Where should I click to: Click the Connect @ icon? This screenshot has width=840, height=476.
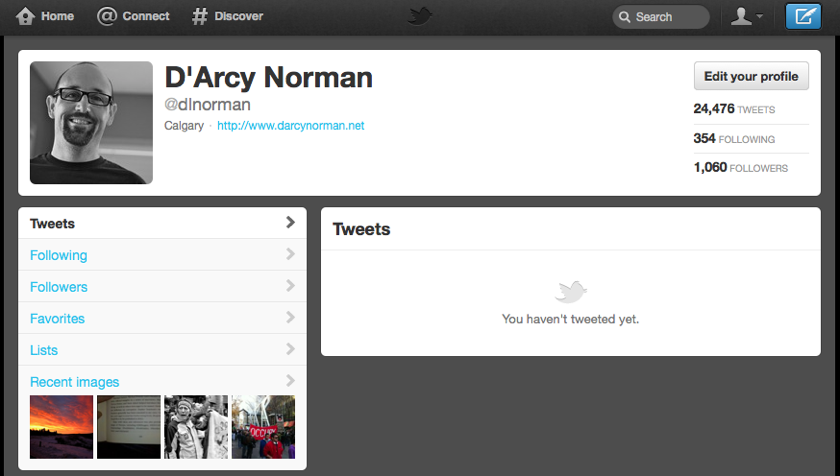click(x=107, y=16)
